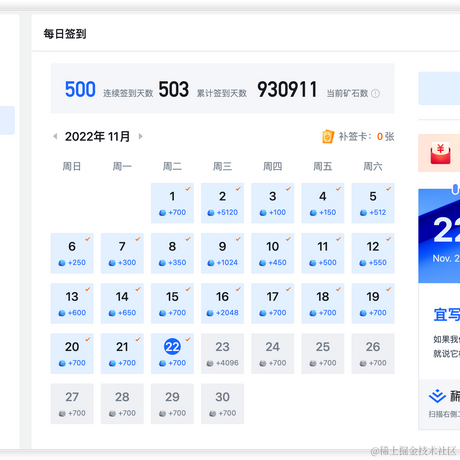Select upcoming day 26
This screenshot has width=460, height=460.
click(373, 354)
